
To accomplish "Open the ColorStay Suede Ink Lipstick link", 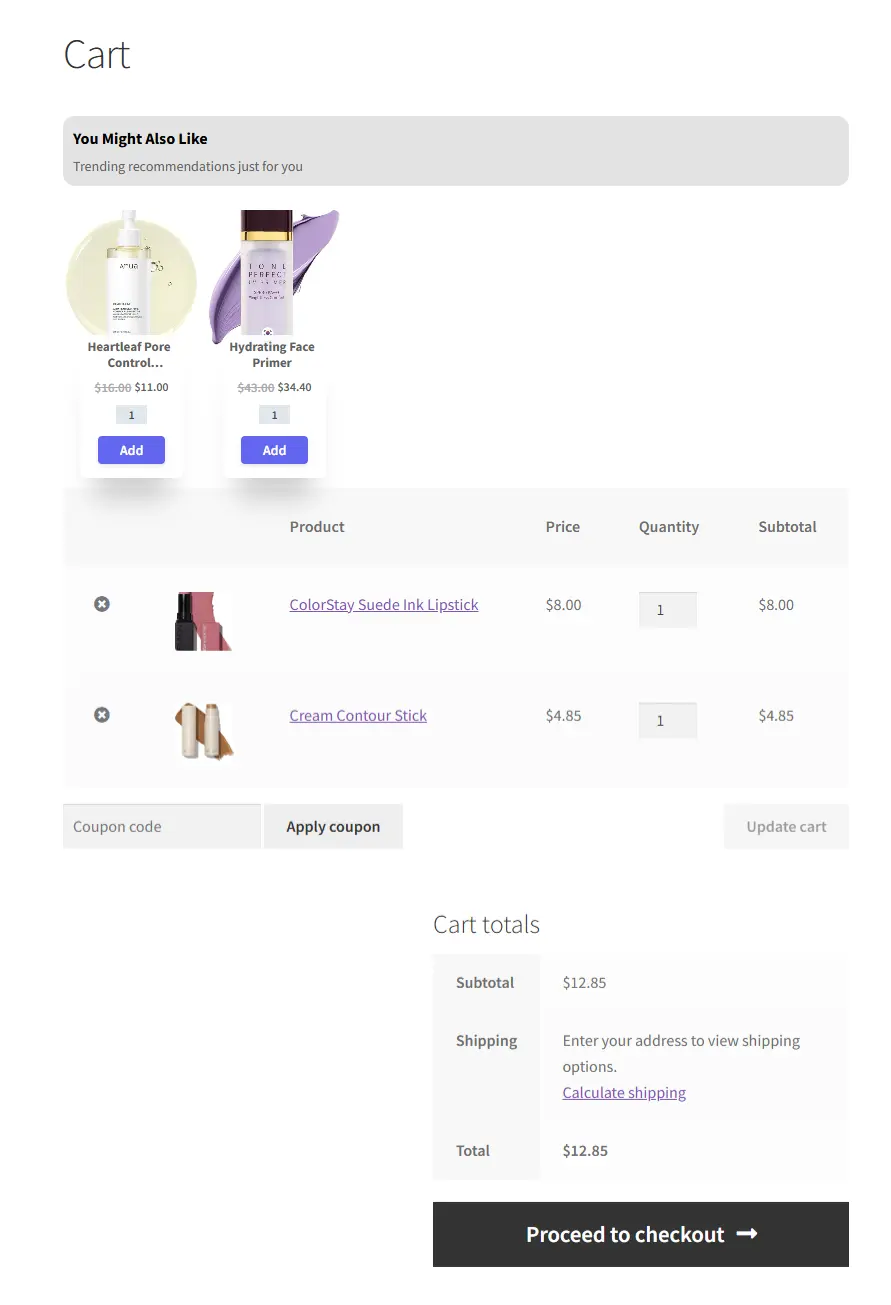I will [x=384, y=605].
